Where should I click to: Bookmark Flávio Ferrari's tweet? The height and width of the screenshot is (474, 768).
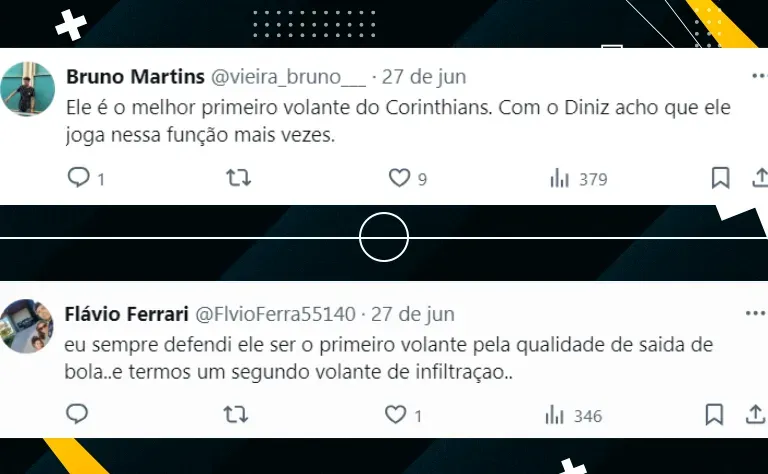pyautogui.click(x=715, y=414)
